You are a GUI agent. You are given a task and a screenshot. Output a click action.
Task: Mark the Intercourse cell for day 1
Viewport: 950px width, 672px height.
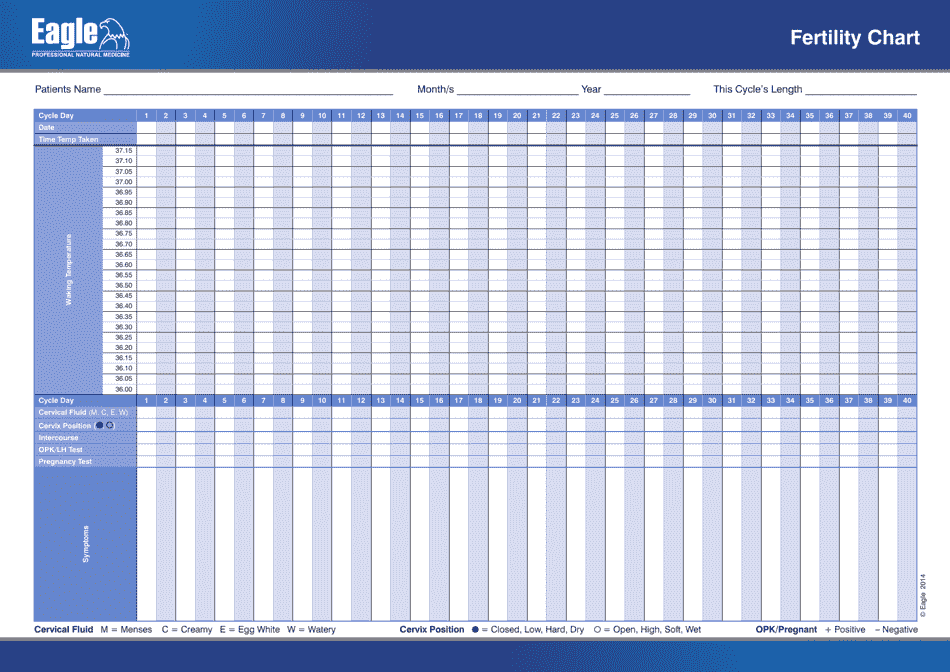144,436
